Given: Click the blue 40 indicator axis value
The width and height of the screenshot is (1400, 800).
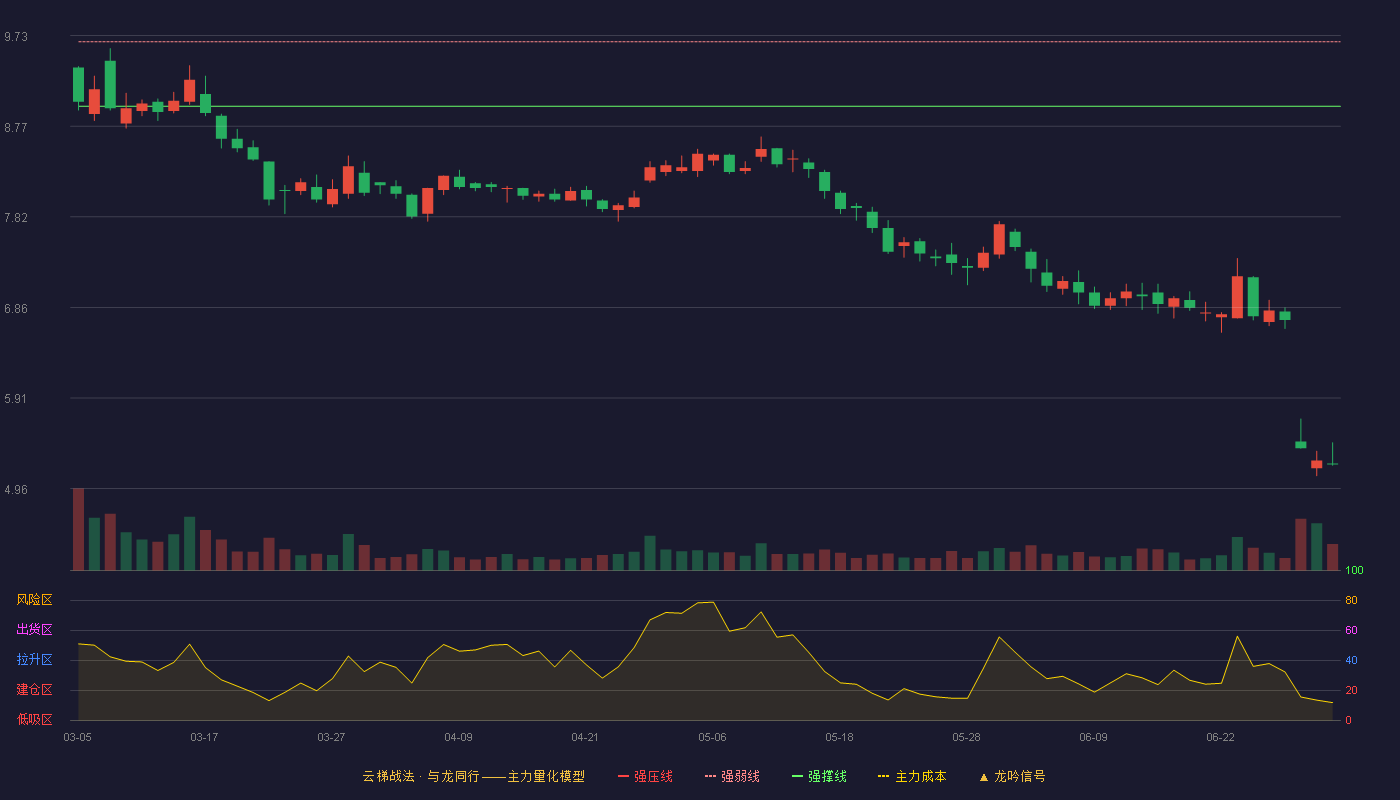Looking at the screenshot, I should tap(1351, 660).
